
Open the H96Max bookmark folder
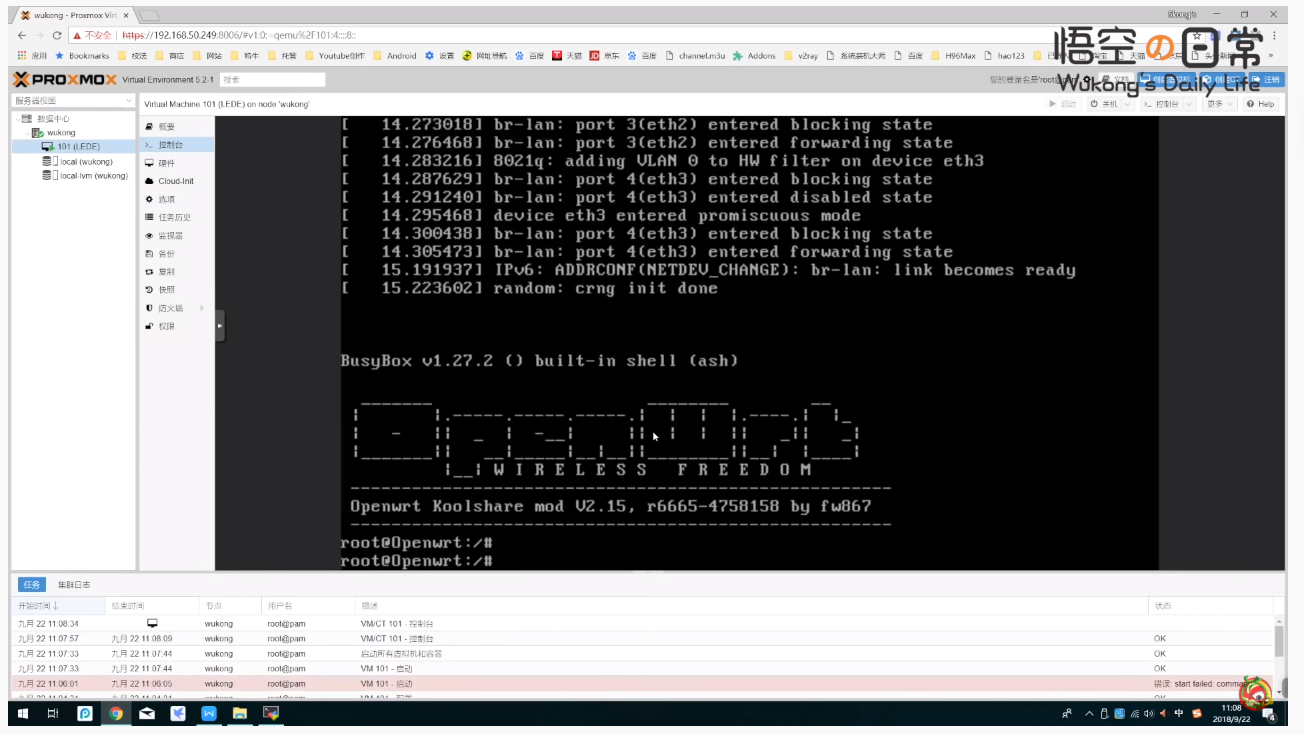953,56
